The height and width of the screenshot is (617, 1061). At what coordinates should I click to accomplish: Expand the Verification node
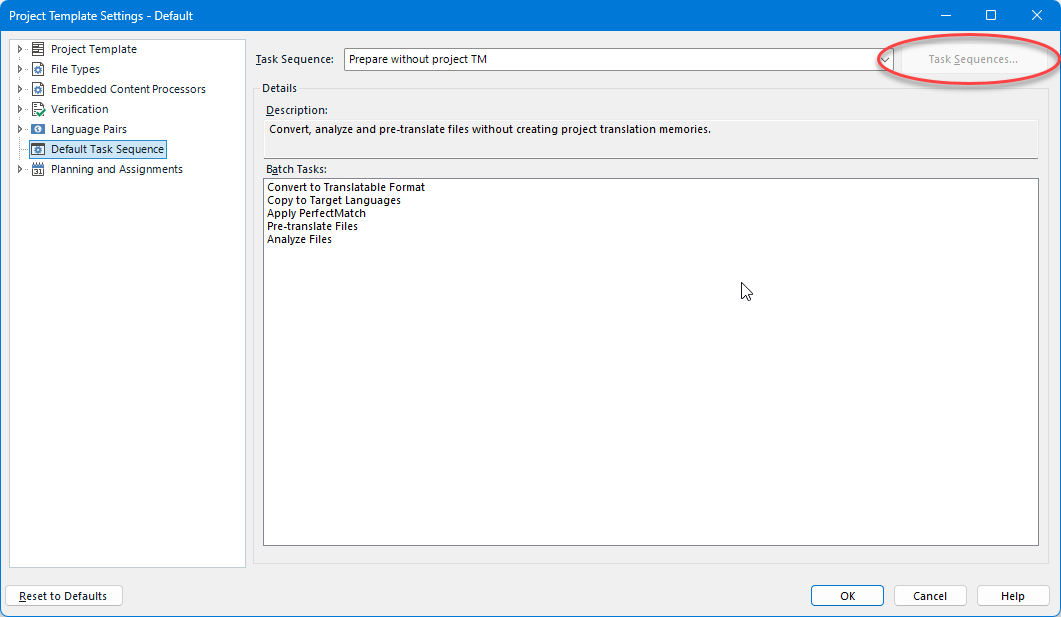click(x=20, y=109)
